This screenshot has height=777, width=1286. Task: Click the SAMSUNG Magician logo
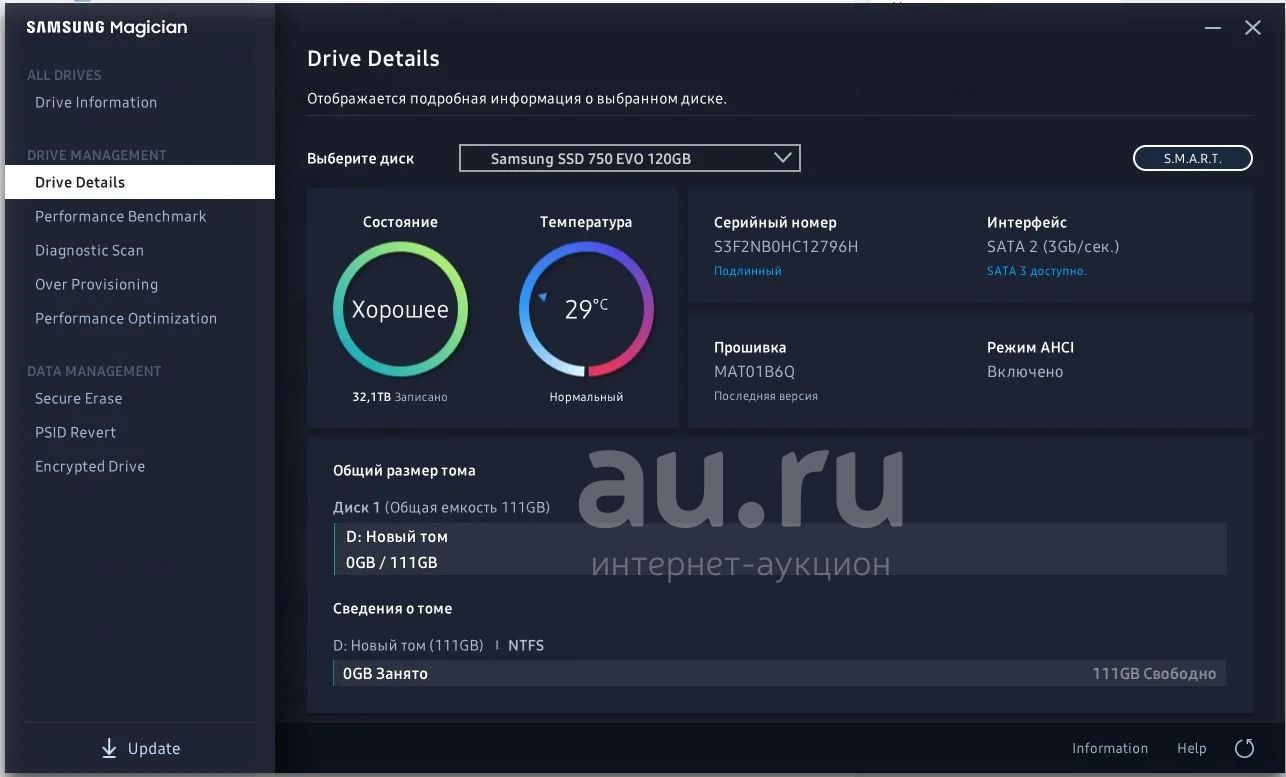(x=107, y=28)
